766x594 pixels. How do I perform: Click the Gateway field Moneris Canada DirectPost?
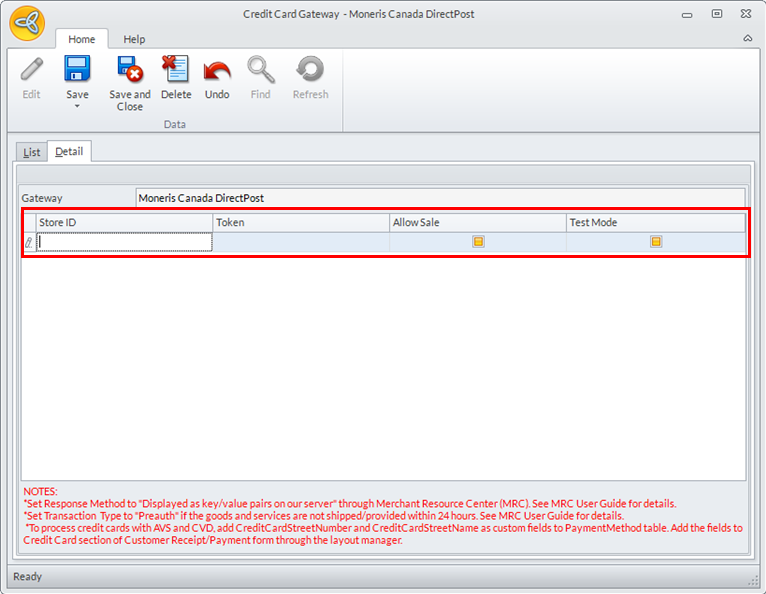(440, 198)
